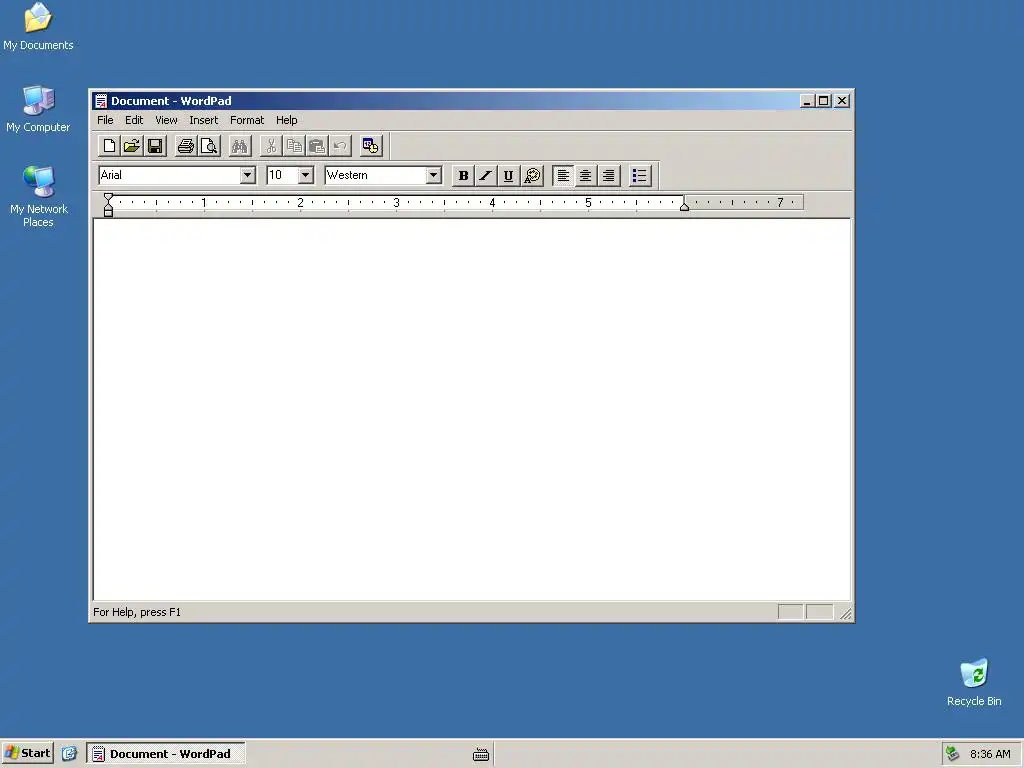
Task: Save the document with the floppy disk icon
Action: [155, 146]
